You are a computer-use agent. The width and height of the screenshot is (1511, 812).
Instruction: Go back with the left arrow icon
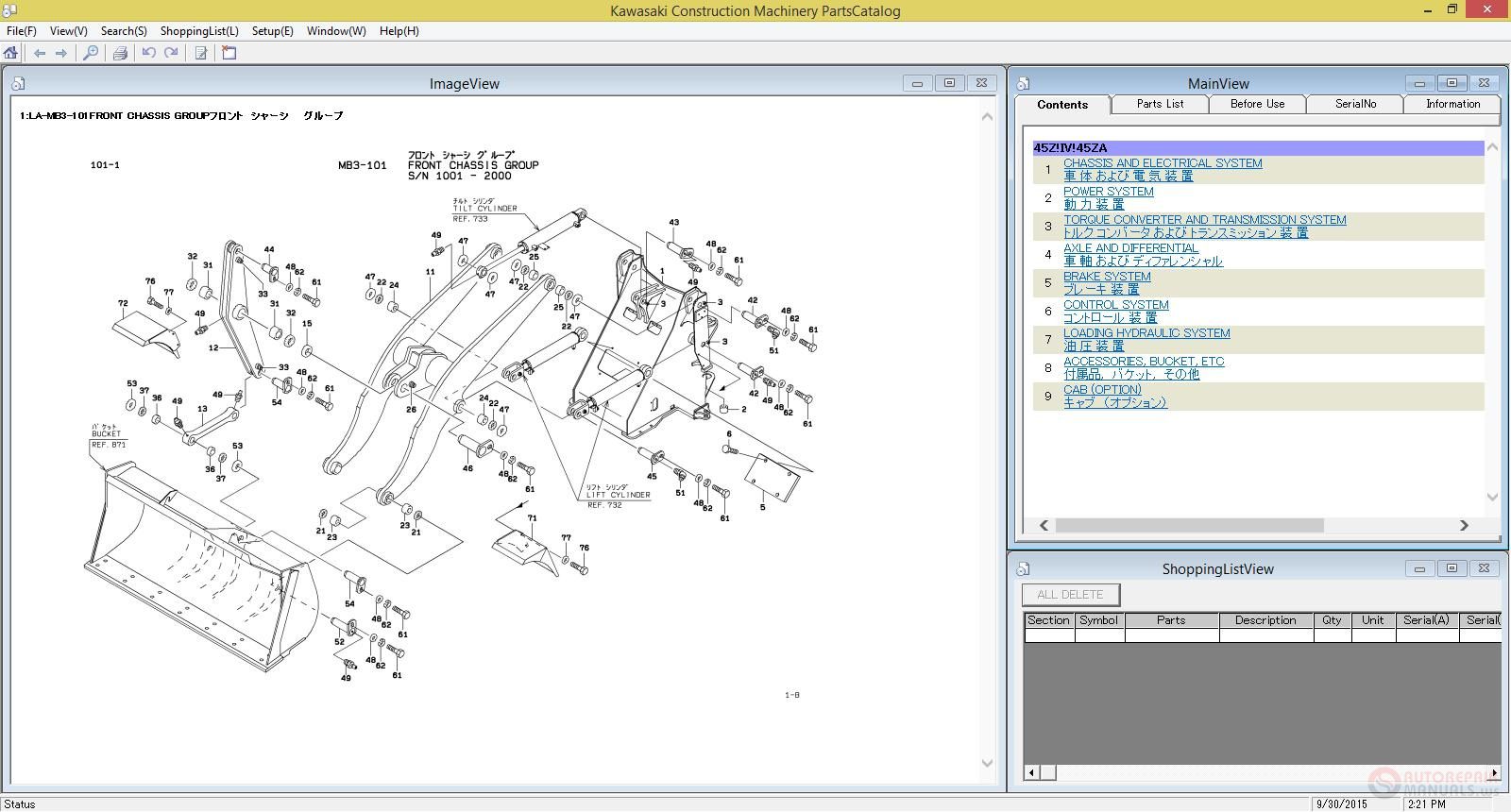[x=39, y=53]
